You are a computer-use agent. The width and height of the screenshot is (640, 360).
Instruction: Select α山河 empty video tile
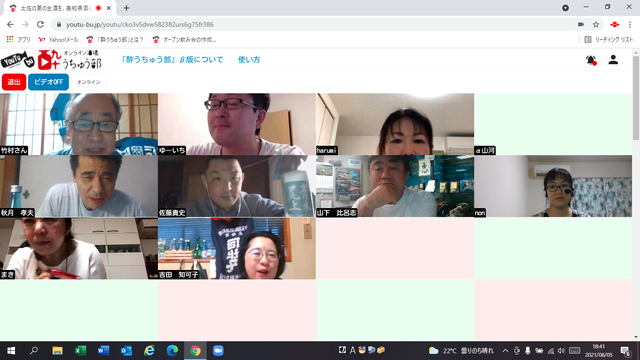[x=553, y=124]
